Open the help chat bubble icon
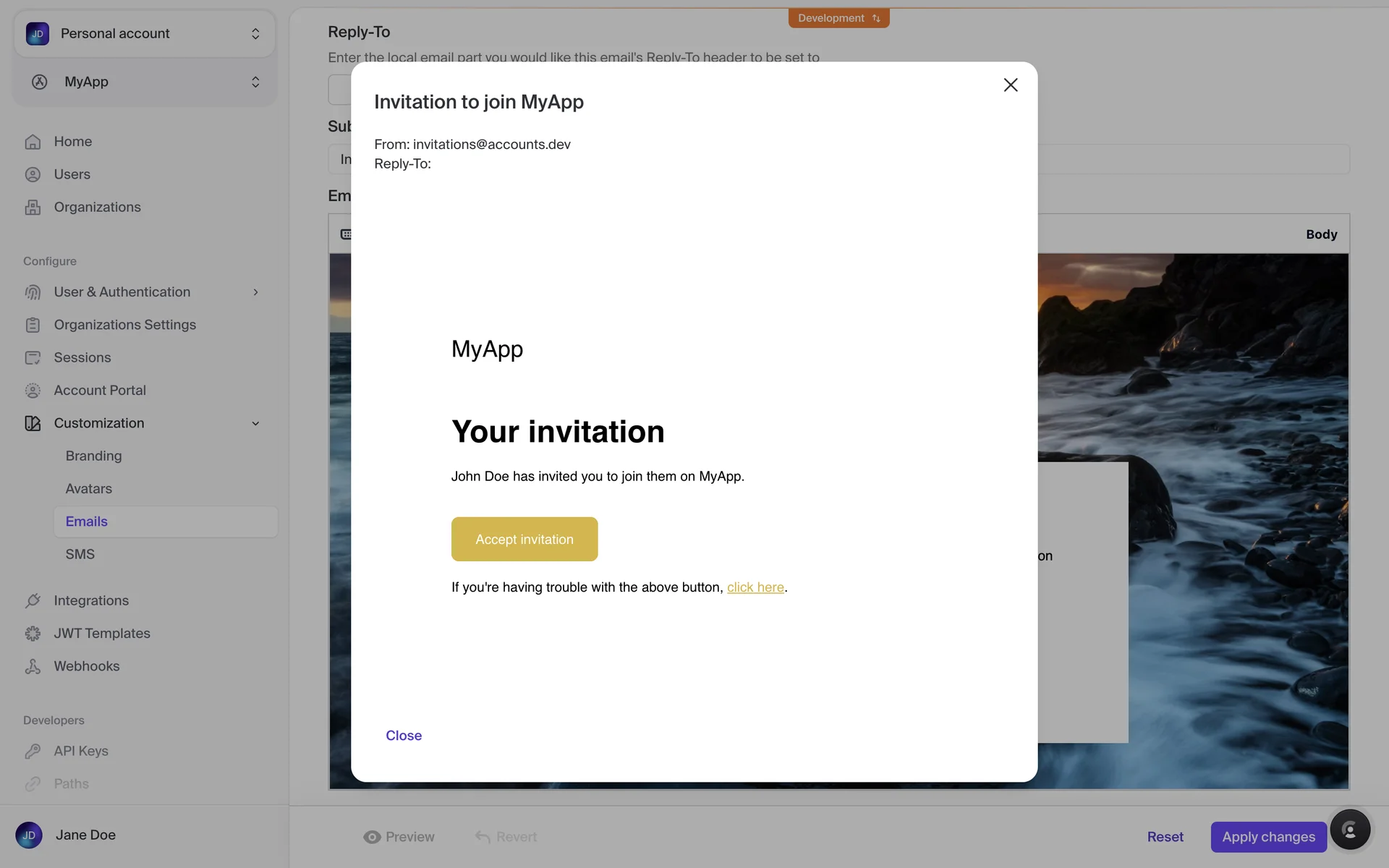Image resolution: width=1389 pixels, height=868 pixels. [x=1349, y=830]
